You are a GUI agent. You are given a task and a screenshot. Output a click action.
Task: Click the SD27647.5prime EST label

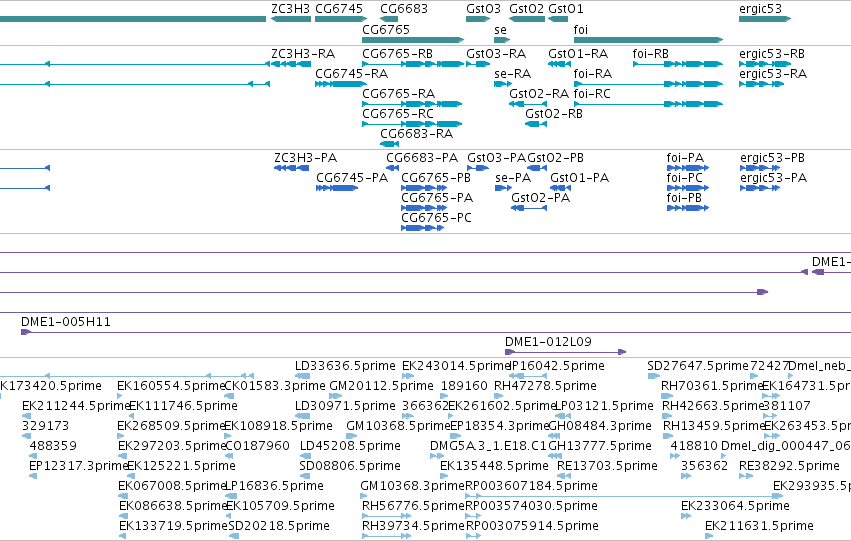[x=697, y=366]
